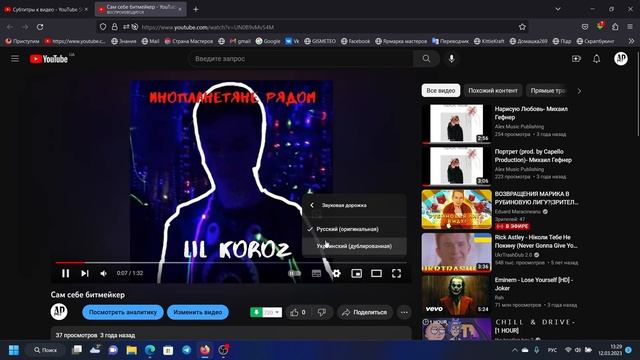
Task: Open the Create video menu icon
Action: point(576,59)
